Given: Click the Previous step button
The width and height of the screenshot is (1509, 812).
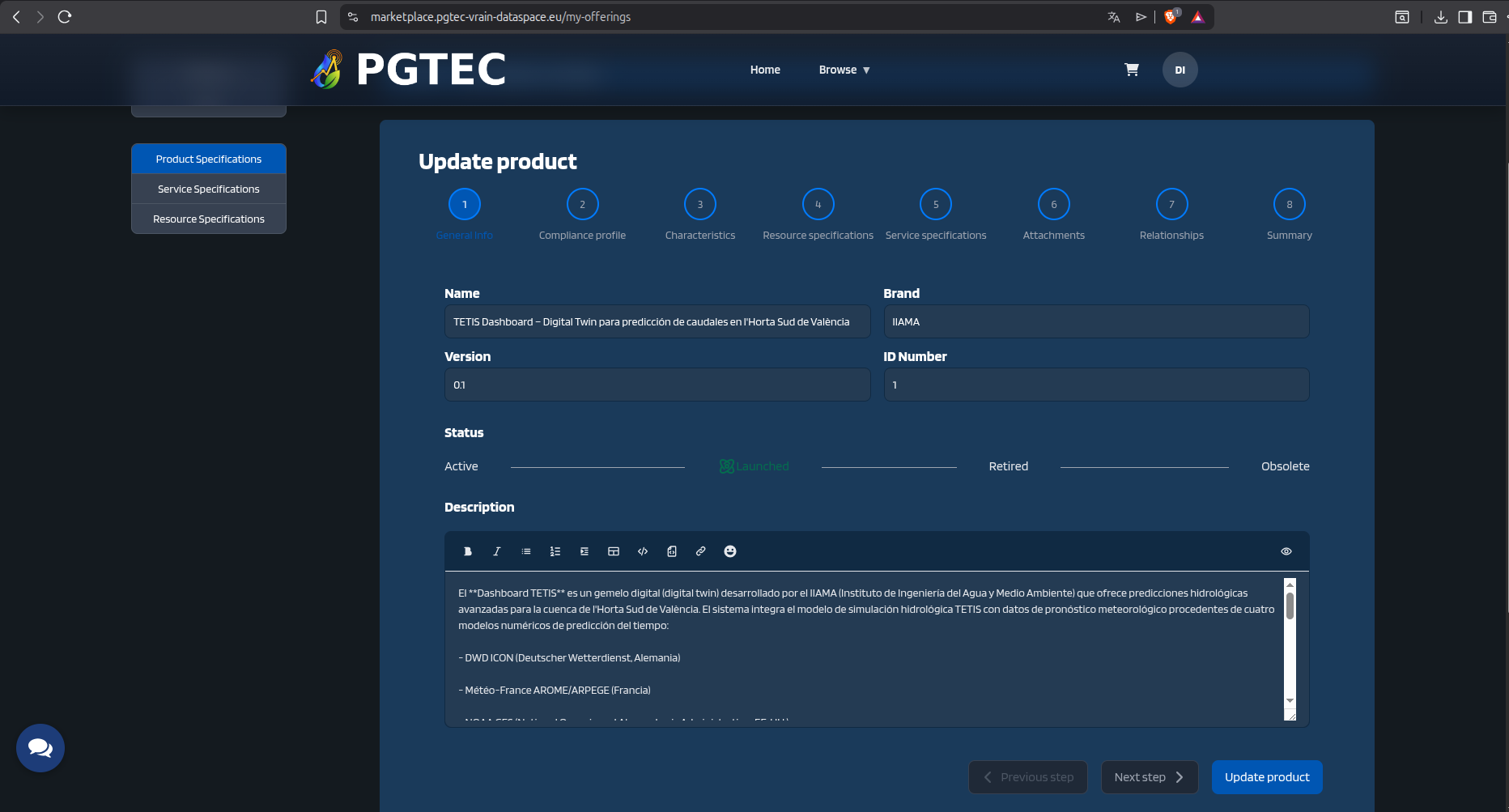Looking at the screenshot, I should pos(1028,777).
